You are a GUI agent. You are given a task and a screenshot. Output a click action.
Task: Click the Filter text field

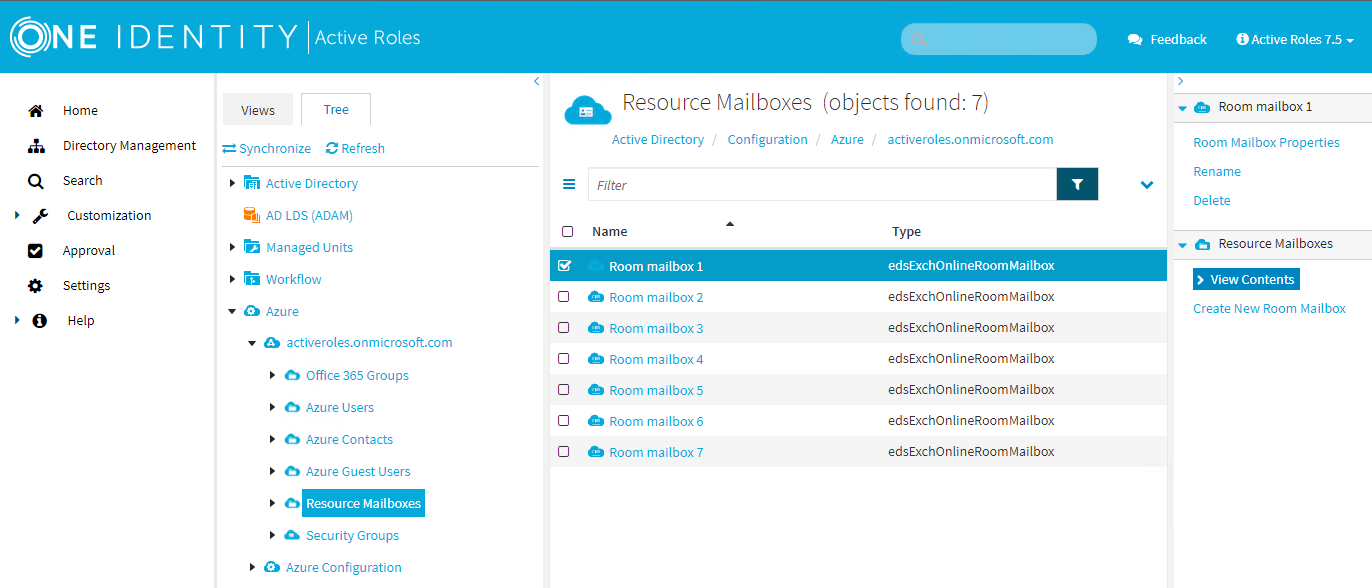coord(822,184)
